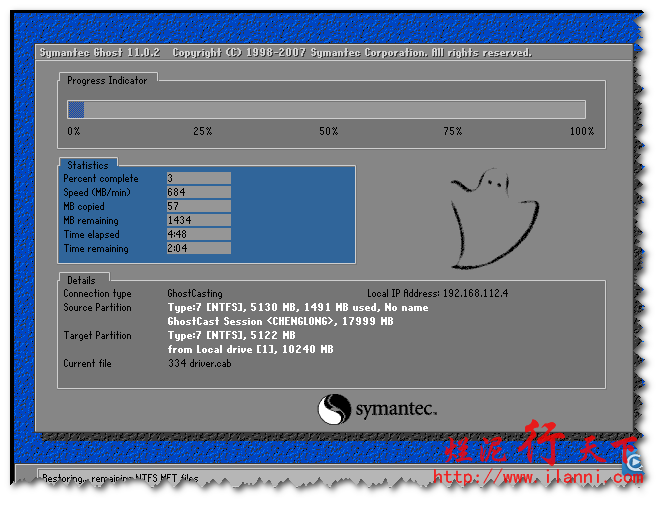Click the 25% progress scale label
Image resolution: width=662 pixels, height=505 pixels.
click(203, 131)
